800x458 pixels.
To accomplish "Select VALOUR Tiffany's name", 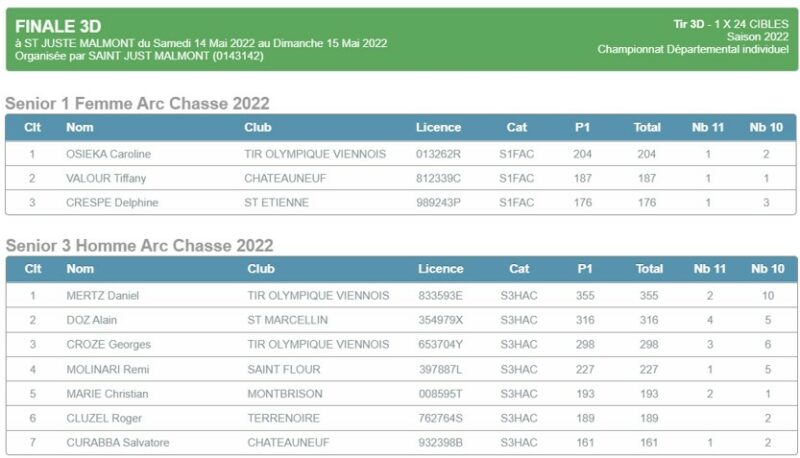I will pos(106,178).
